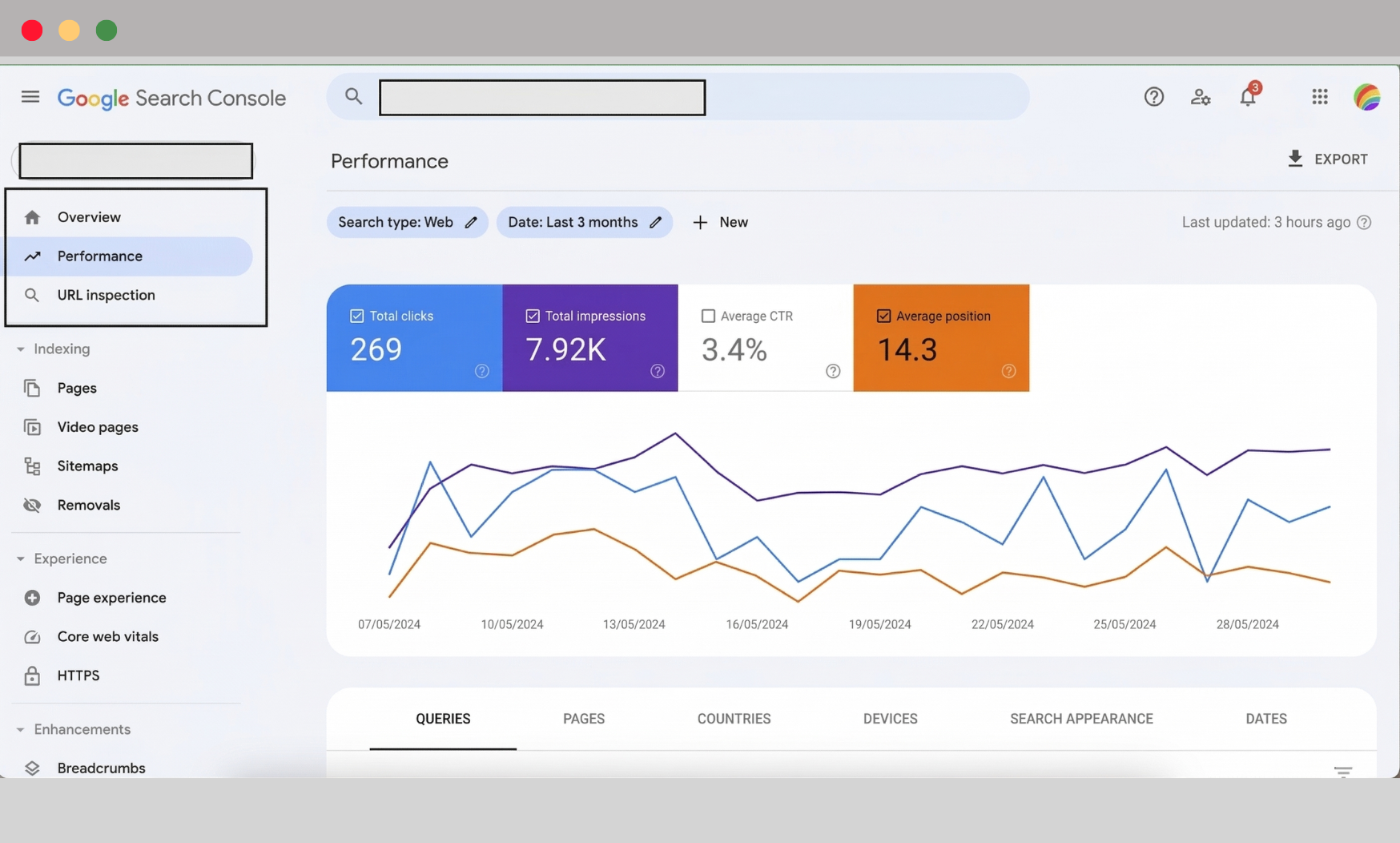Click the manage users icon
1400x843 pixels.
(x=1201, y=97)
